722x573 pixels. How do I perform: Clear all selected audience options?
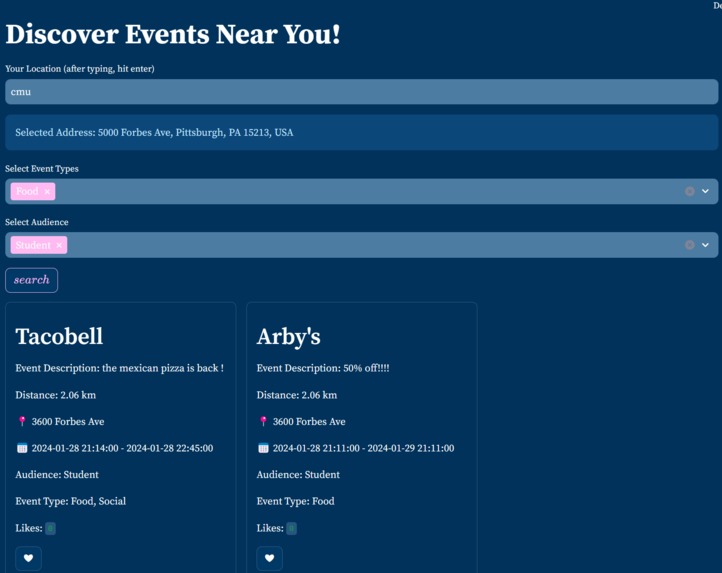click(689, 245)
